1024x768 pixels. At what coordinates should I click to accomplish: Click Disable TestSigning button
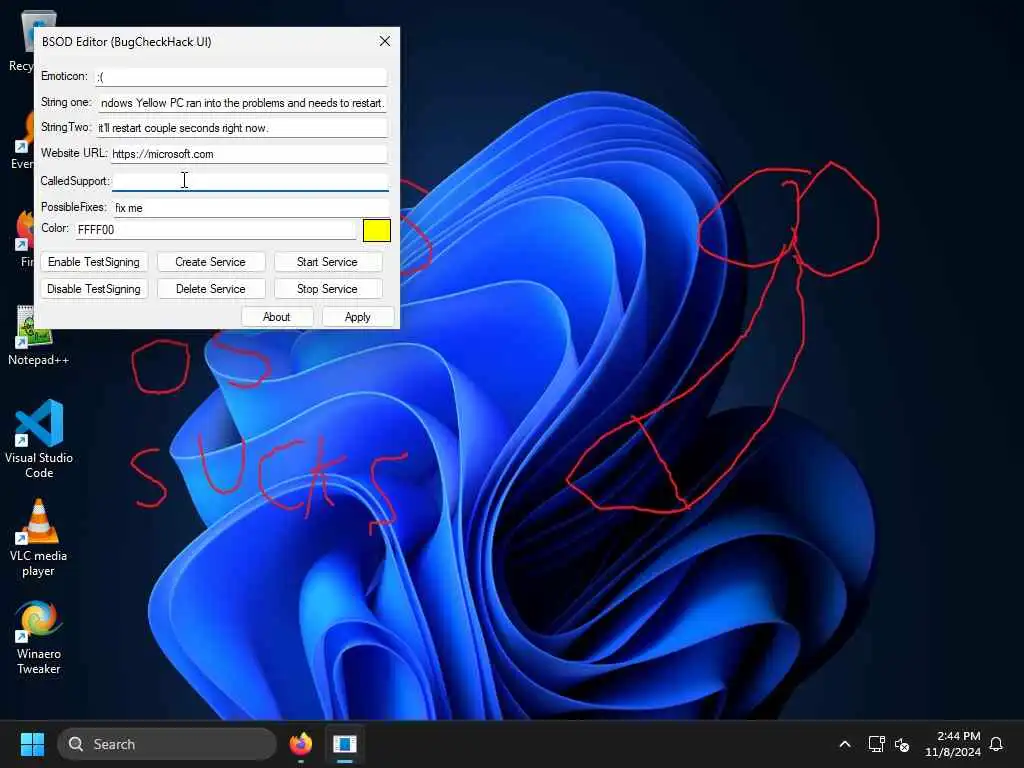pyautogui.click(x=94, y=289)
